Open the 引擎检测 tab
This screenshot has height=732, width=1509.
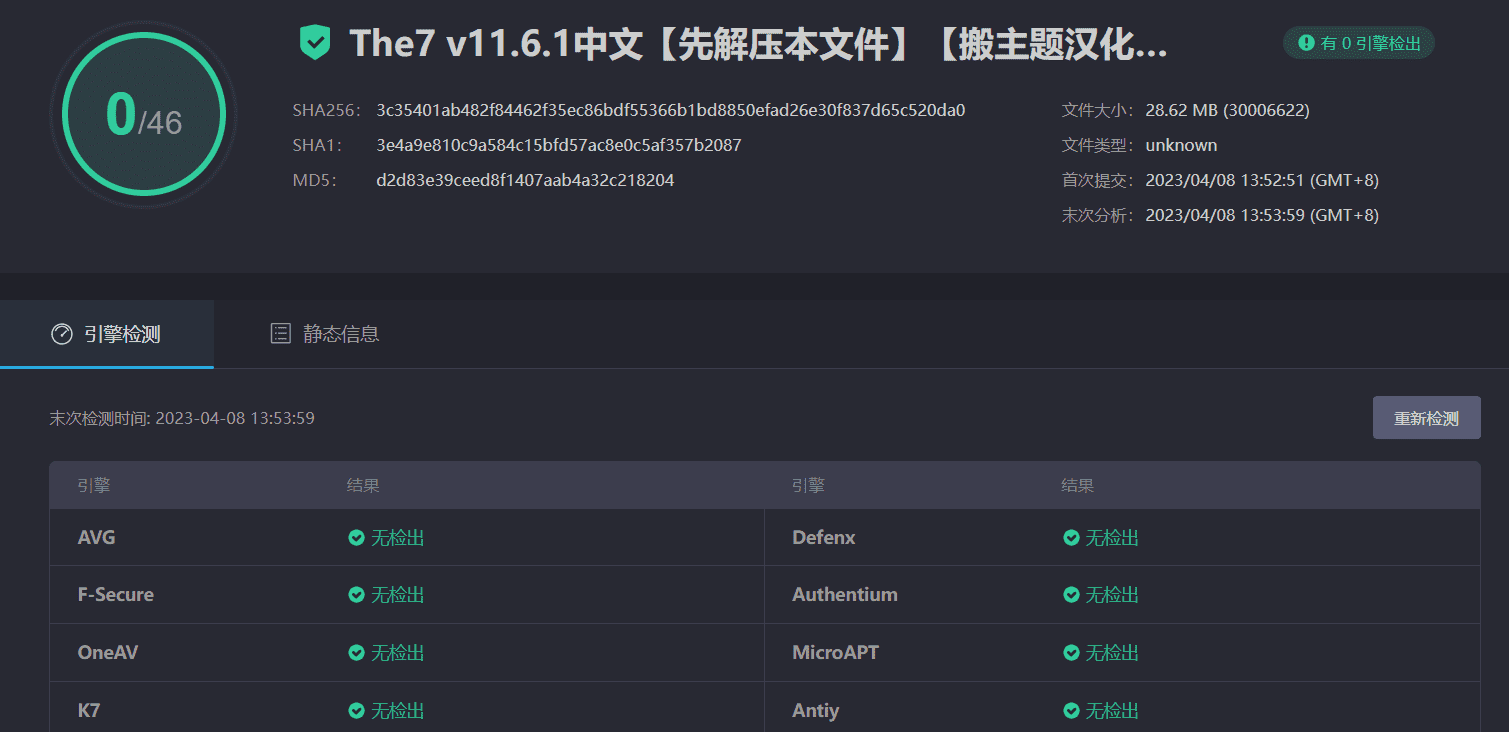click(x=107, y=334)
